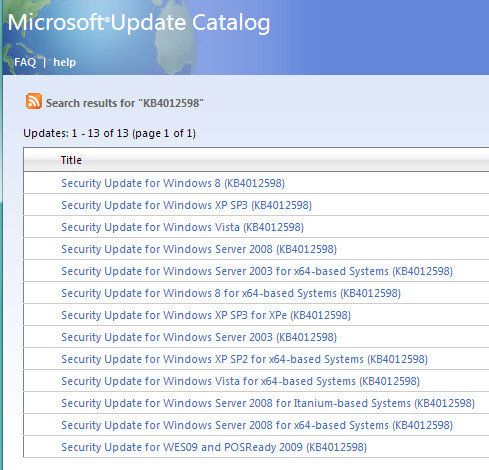Open Windows XP SP3 for XPe update
The height and width of the screenshot is (470, 489).
point(206,315)
